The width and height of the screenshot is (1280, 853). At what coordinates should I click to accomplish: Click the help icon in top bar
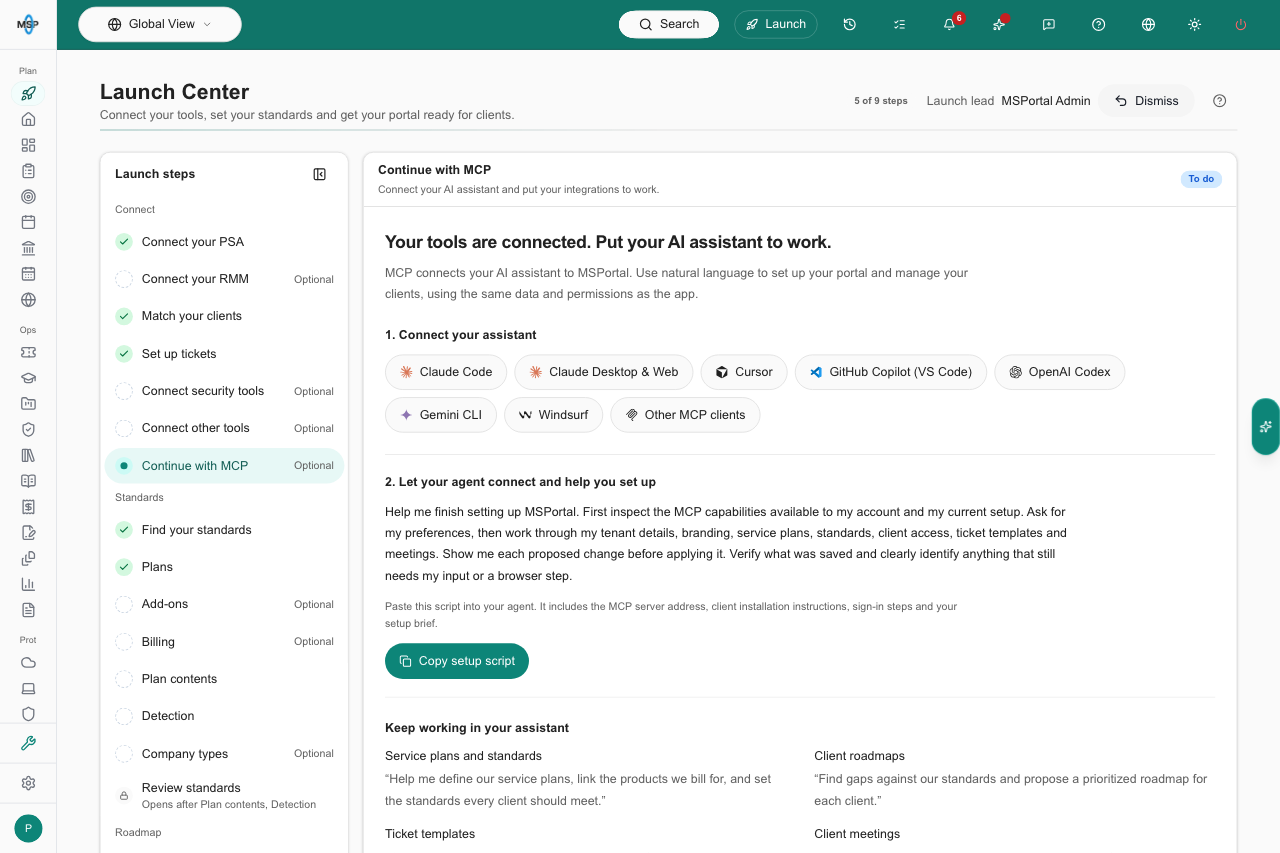coord(1099,24)
